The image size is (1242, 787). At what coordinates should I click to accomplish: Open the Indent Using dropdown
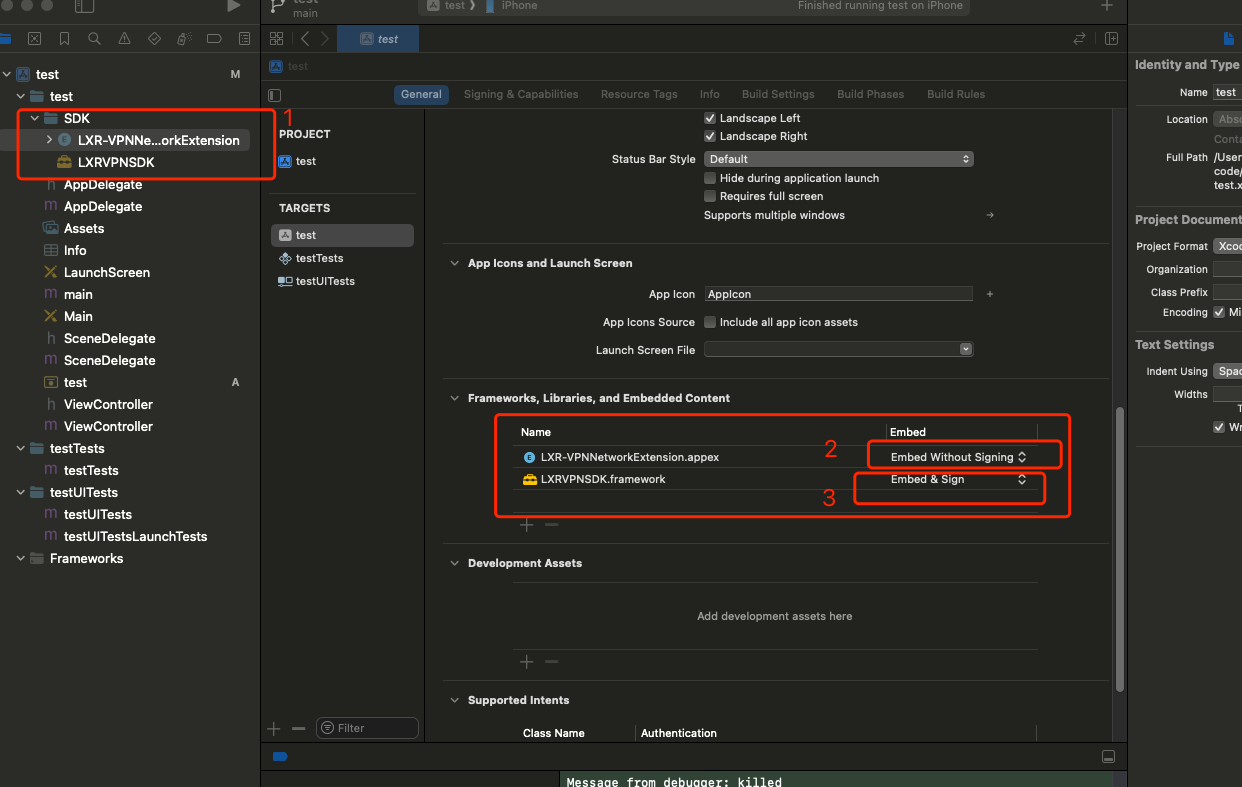click(x=1227, y=371)
